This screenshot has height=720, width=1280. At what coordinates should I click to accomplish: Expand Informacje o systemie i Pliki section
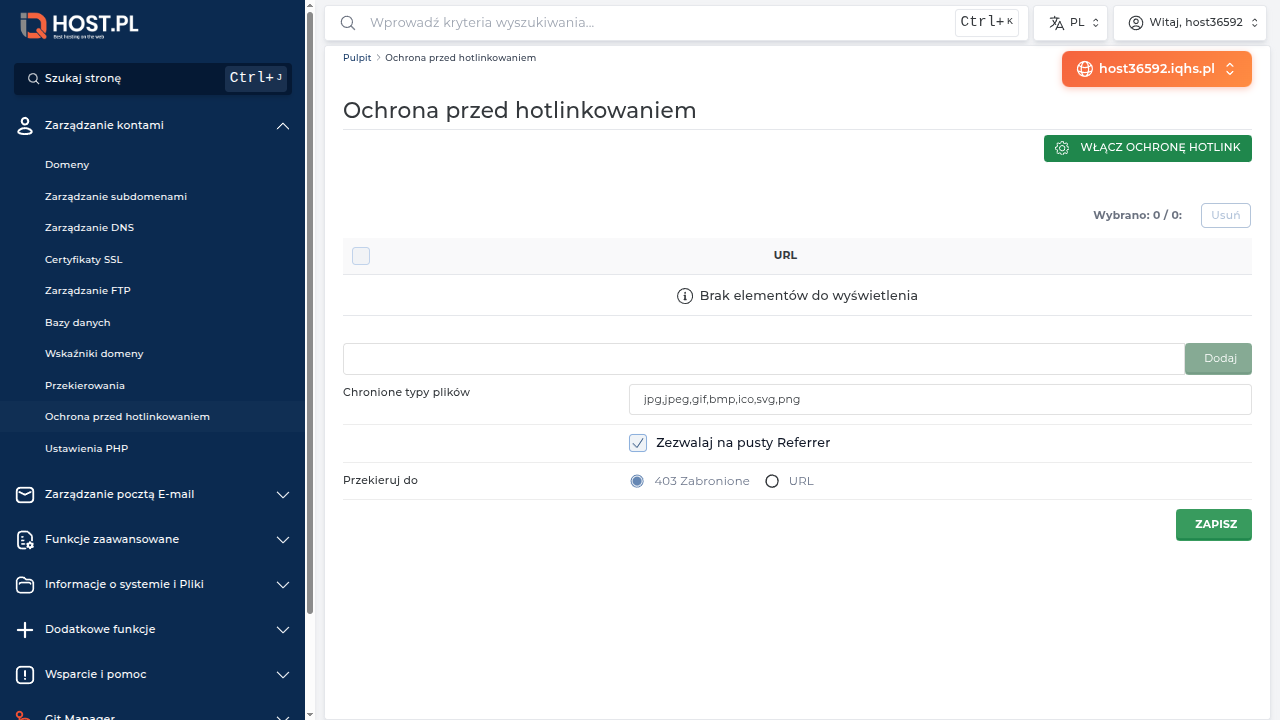tap(283, 585)
